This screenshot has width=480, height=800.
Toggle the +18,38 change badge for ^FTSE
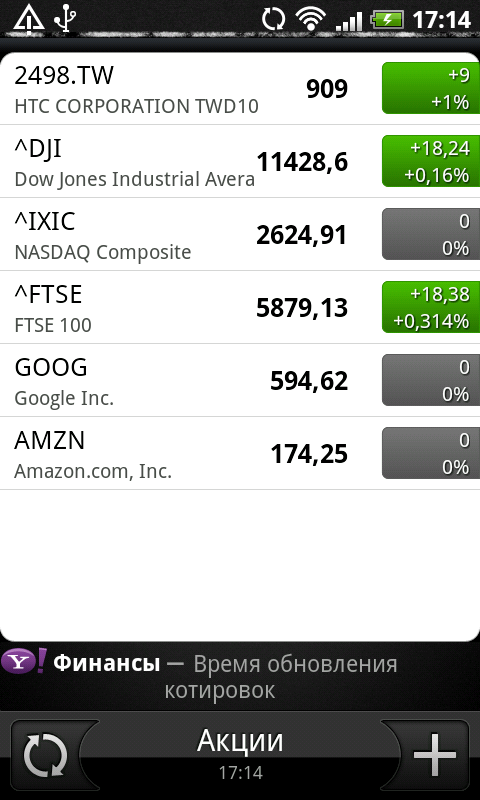(431, 307)
